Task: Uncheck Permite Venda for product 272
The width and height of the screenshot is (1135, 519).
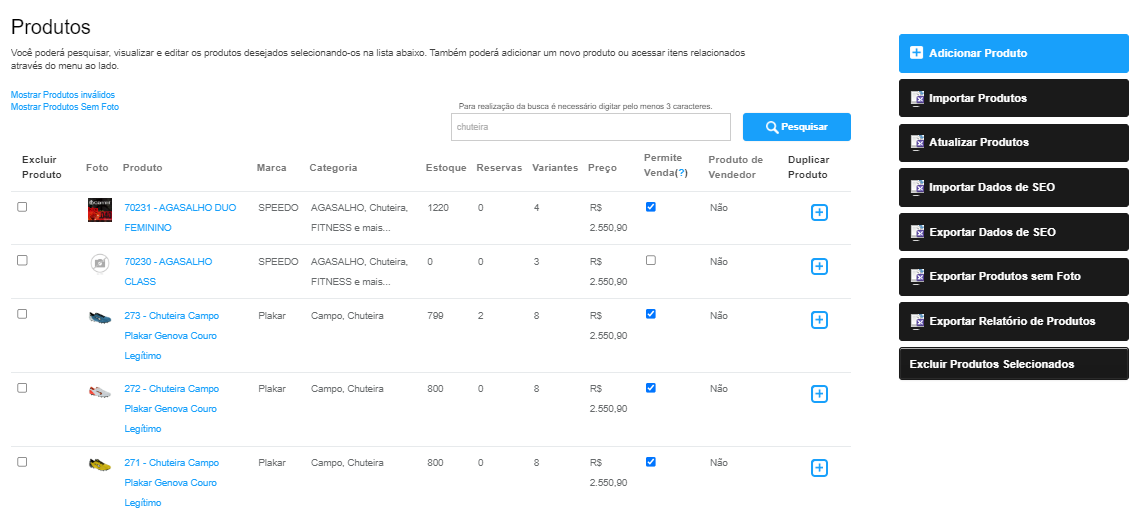Action: coord(651,388)
